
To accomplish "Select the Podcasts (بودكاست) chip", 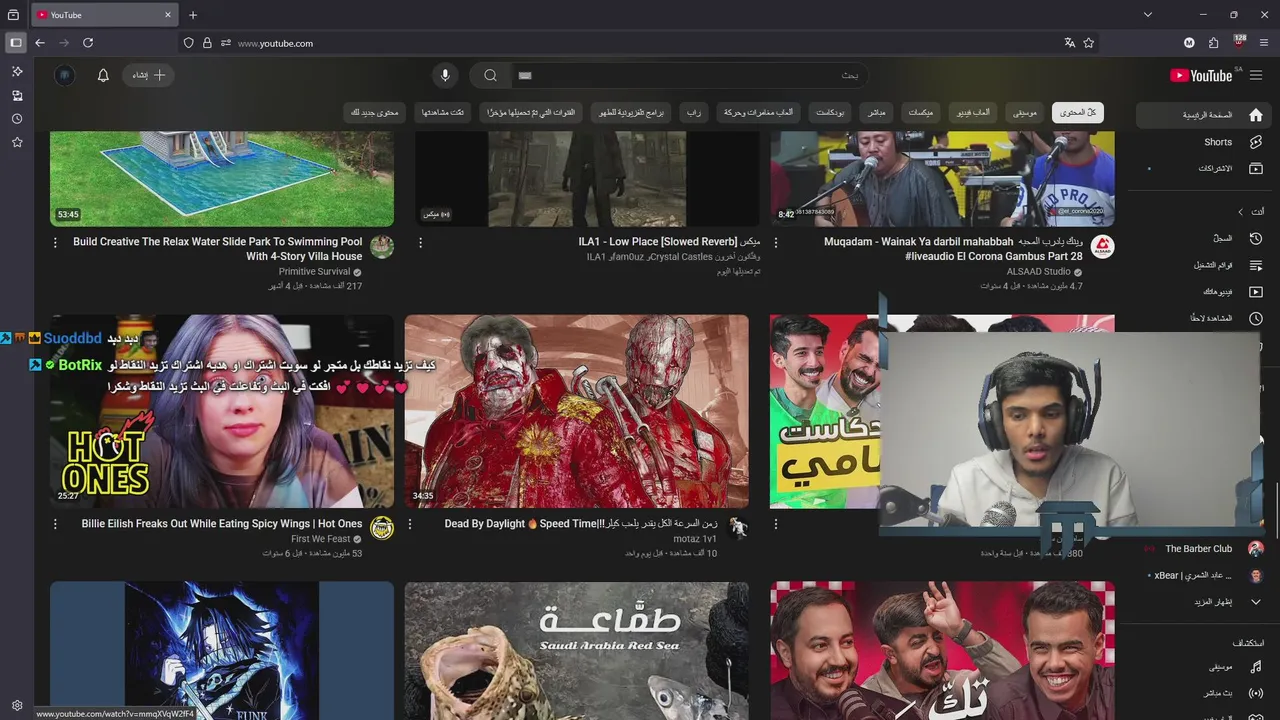I will pos(830,113).
